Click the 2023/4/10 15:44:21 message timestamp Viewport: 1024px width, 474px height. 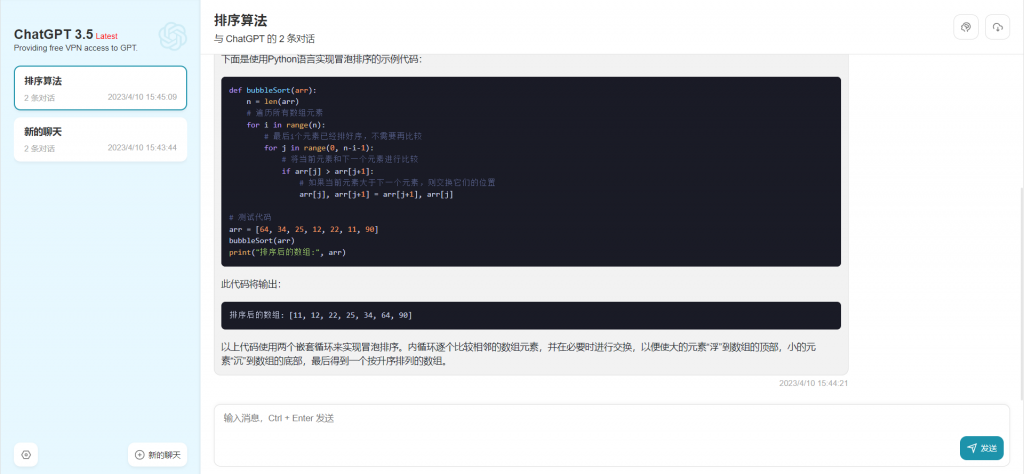[813, 383]
